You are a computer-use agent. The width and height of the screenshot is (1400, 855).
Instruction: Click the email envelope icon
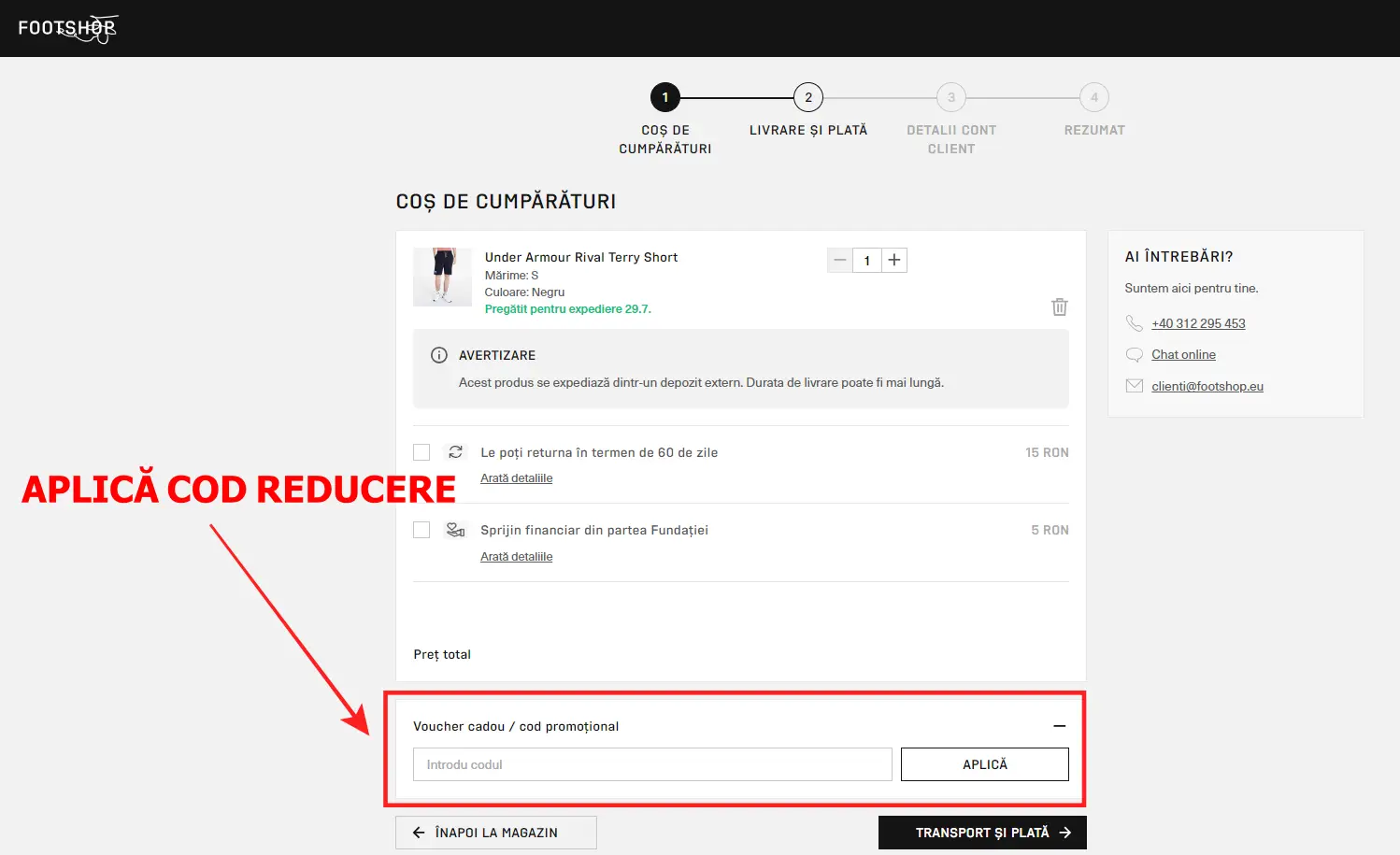click(x=1134, y=386)
